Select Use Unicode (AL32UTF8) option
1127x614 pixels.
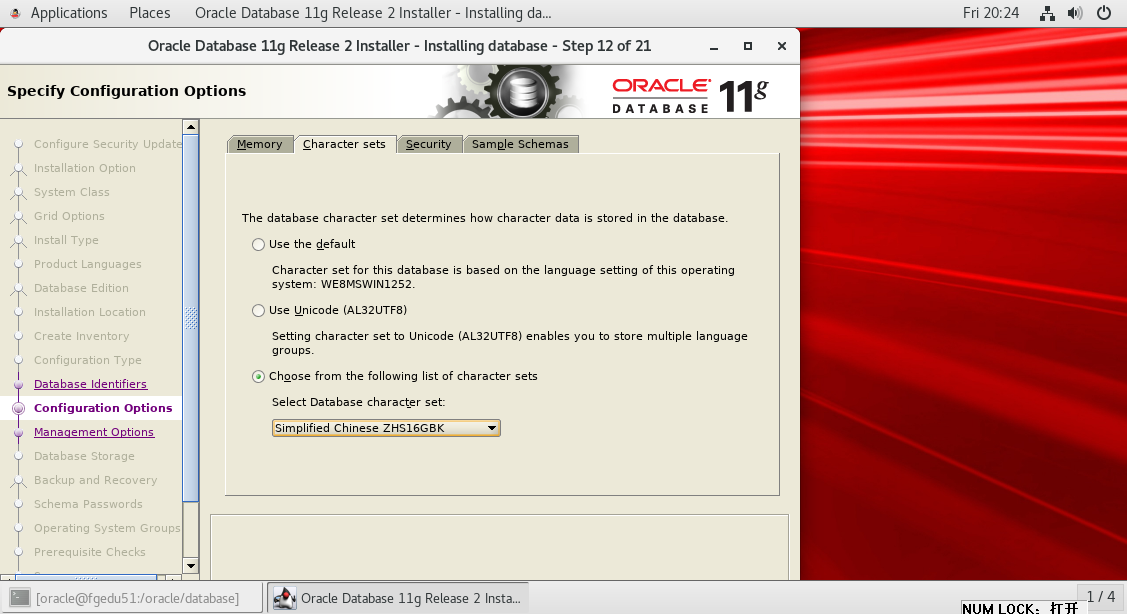point(258,311)
